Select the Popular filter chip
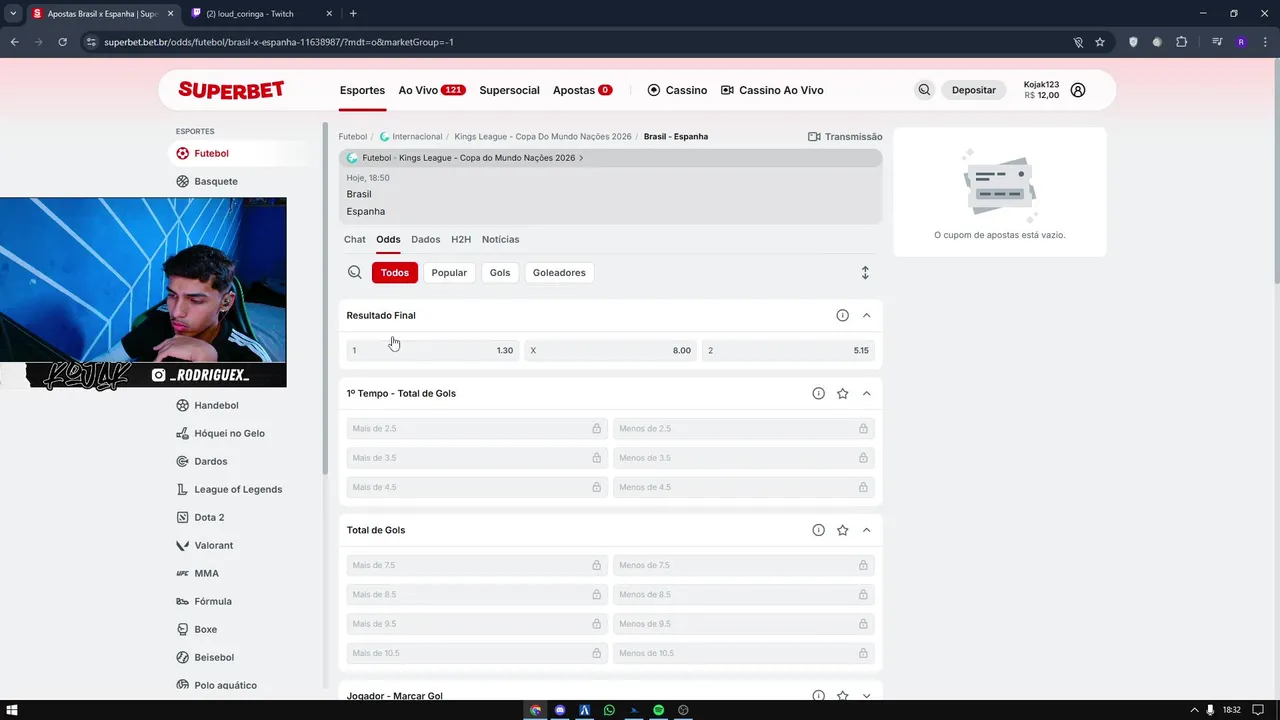The height and width of the screenshot is (720, 1280). pos(449,272)
